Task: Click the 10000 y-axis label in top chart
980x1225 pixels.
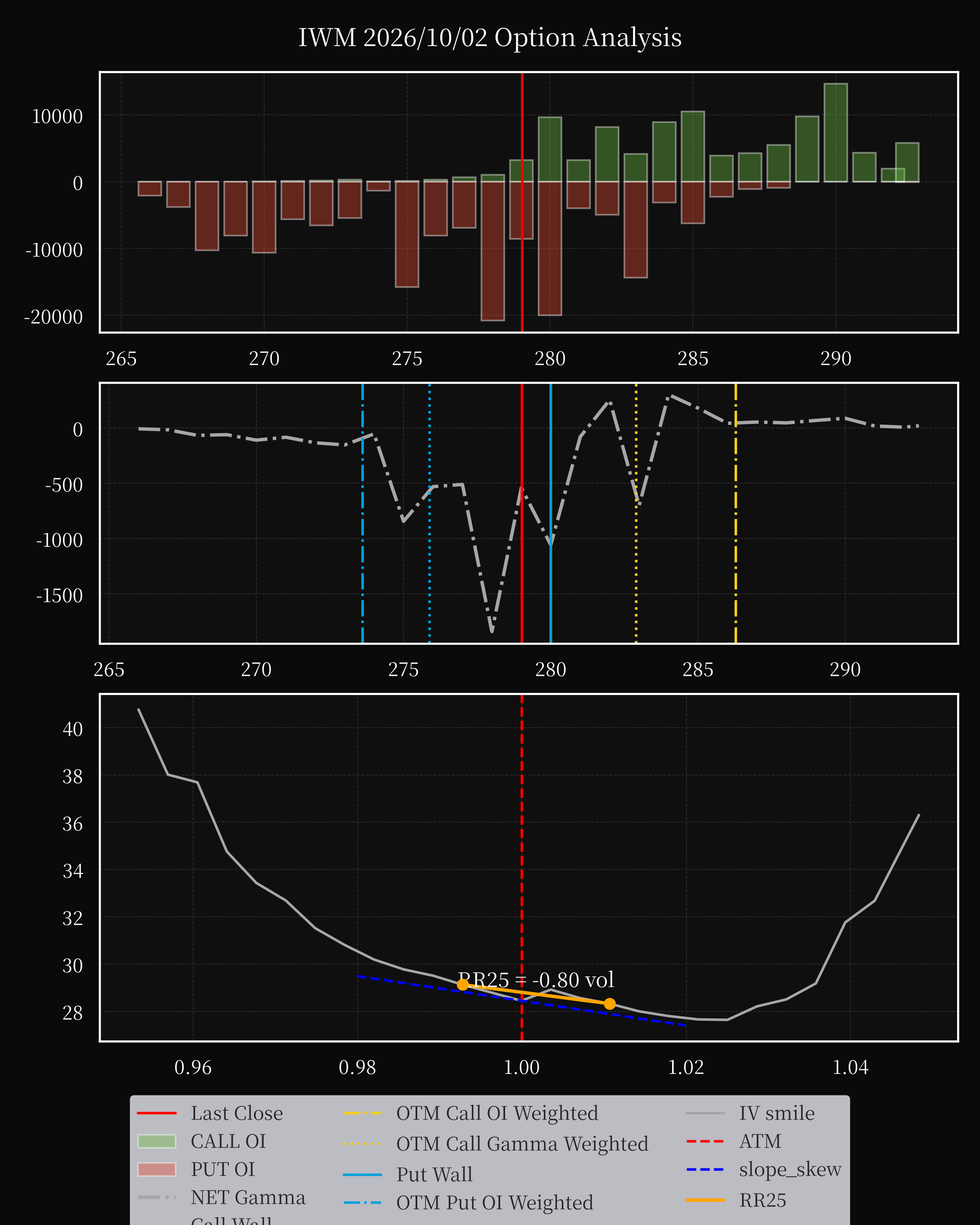Action: (x=58, y=116)
